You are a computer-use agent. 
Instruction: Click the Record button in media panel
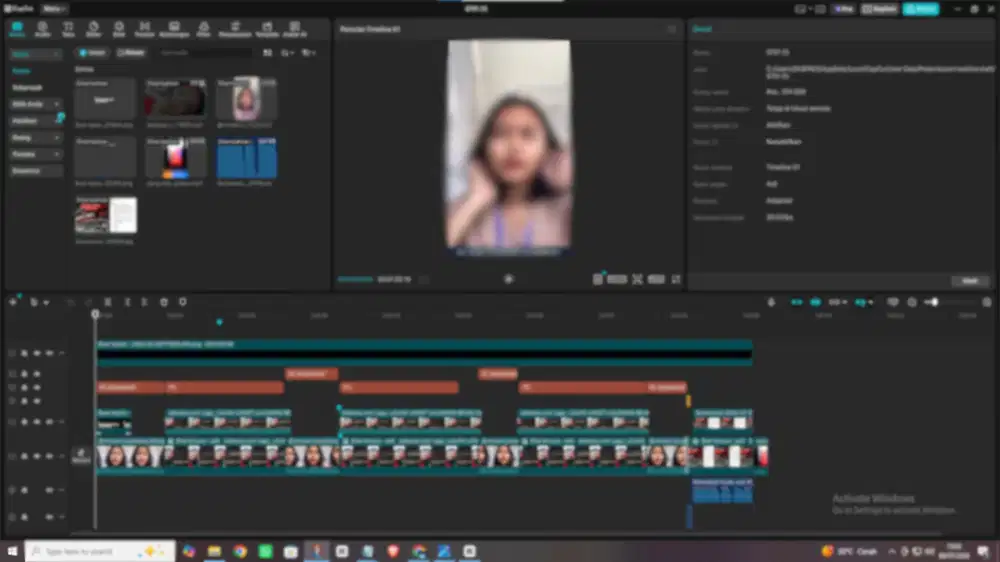click(131, 53)
